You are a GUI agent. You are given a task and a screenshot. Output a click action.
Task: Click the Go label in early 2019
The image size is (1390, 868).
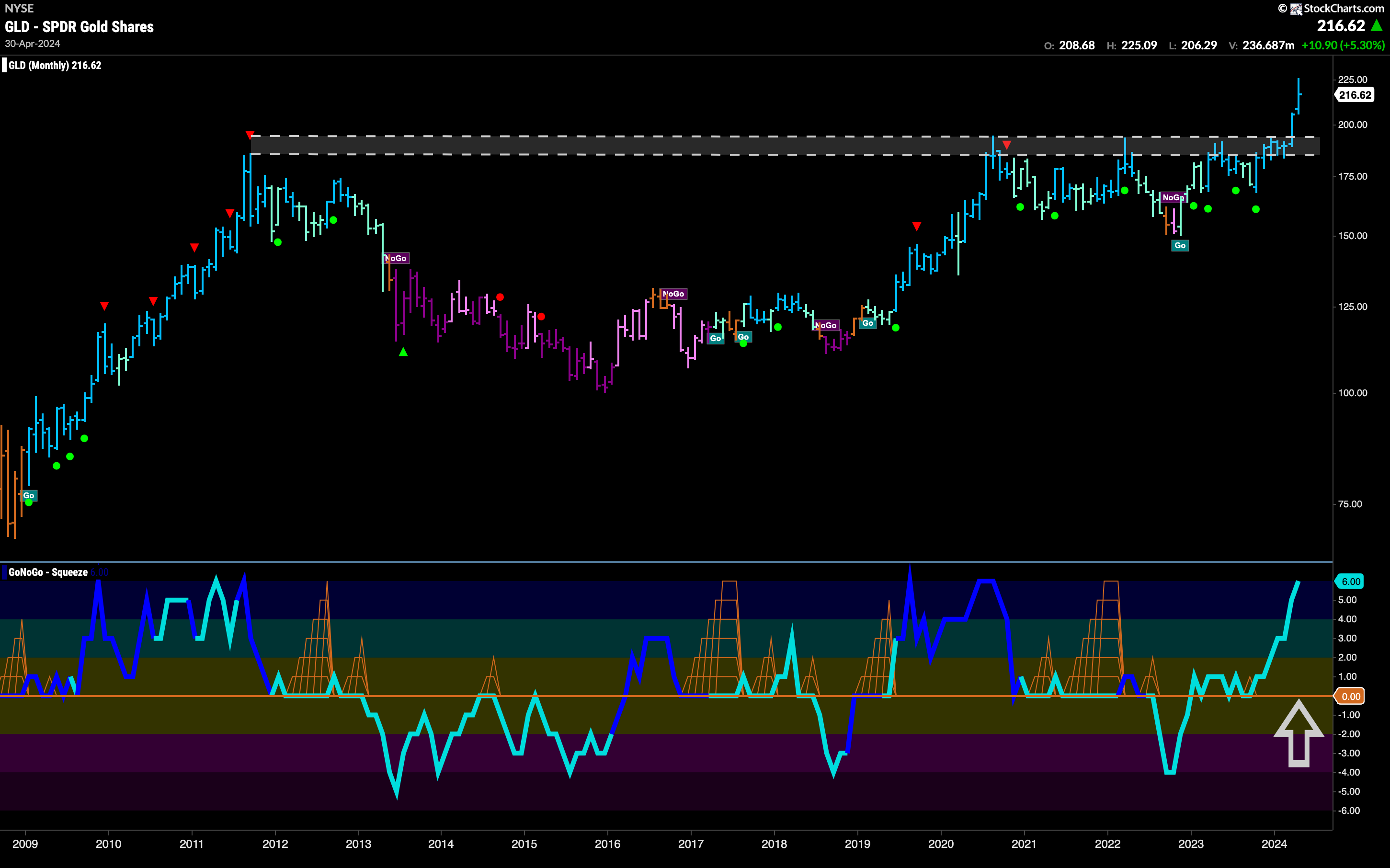pyautogui.click(x=868, y=323)
